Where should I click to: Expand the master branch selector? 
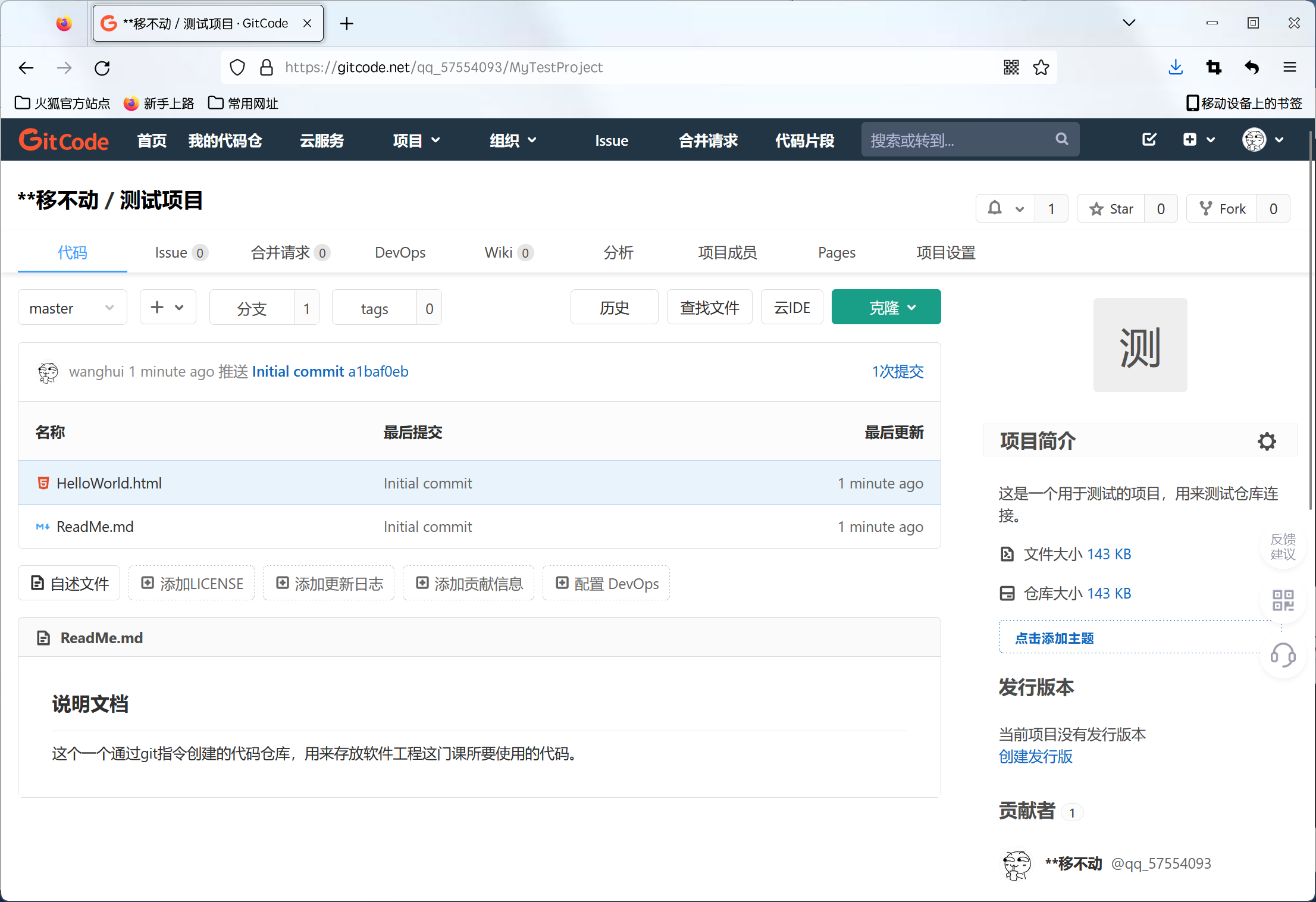(72, 308)
